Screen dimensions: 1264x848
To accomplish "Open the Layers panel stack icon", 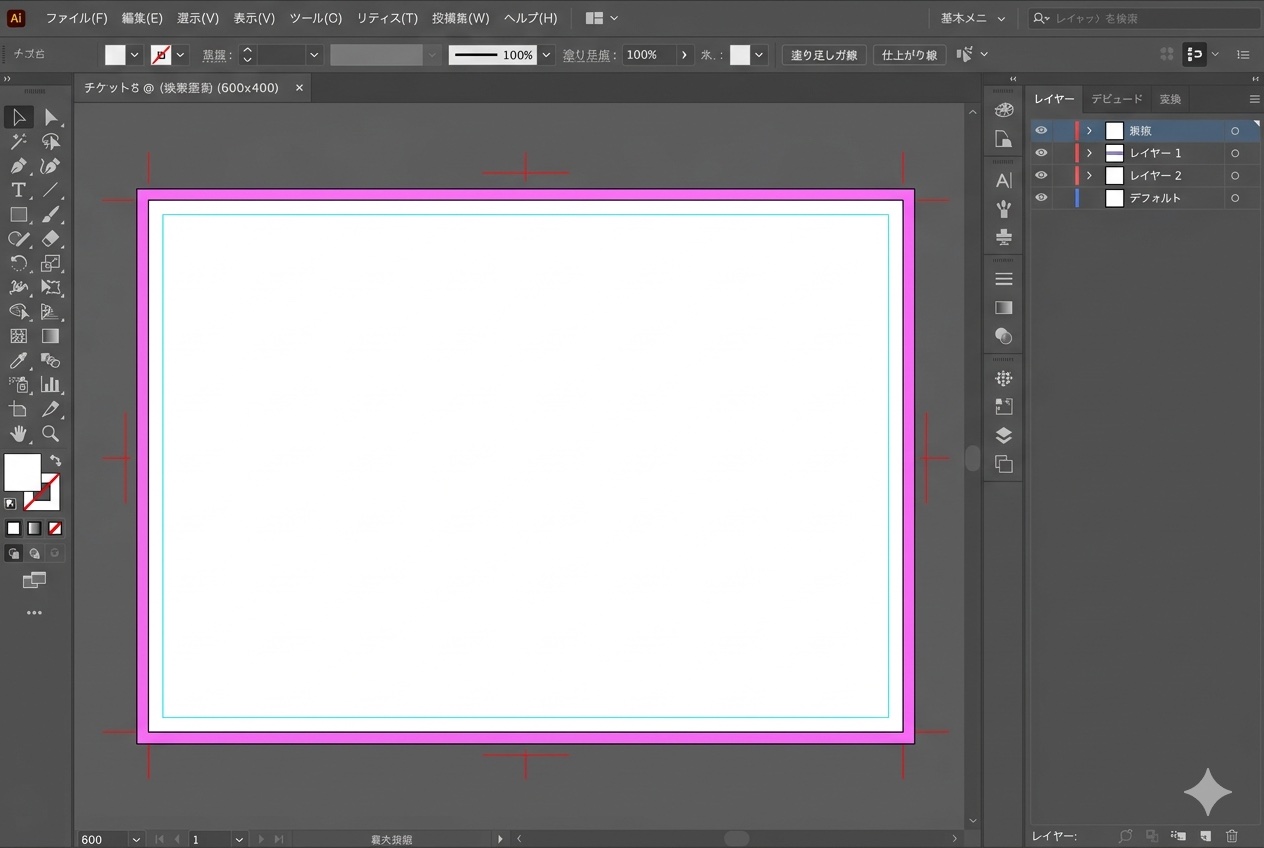I will coord(1004,436).
